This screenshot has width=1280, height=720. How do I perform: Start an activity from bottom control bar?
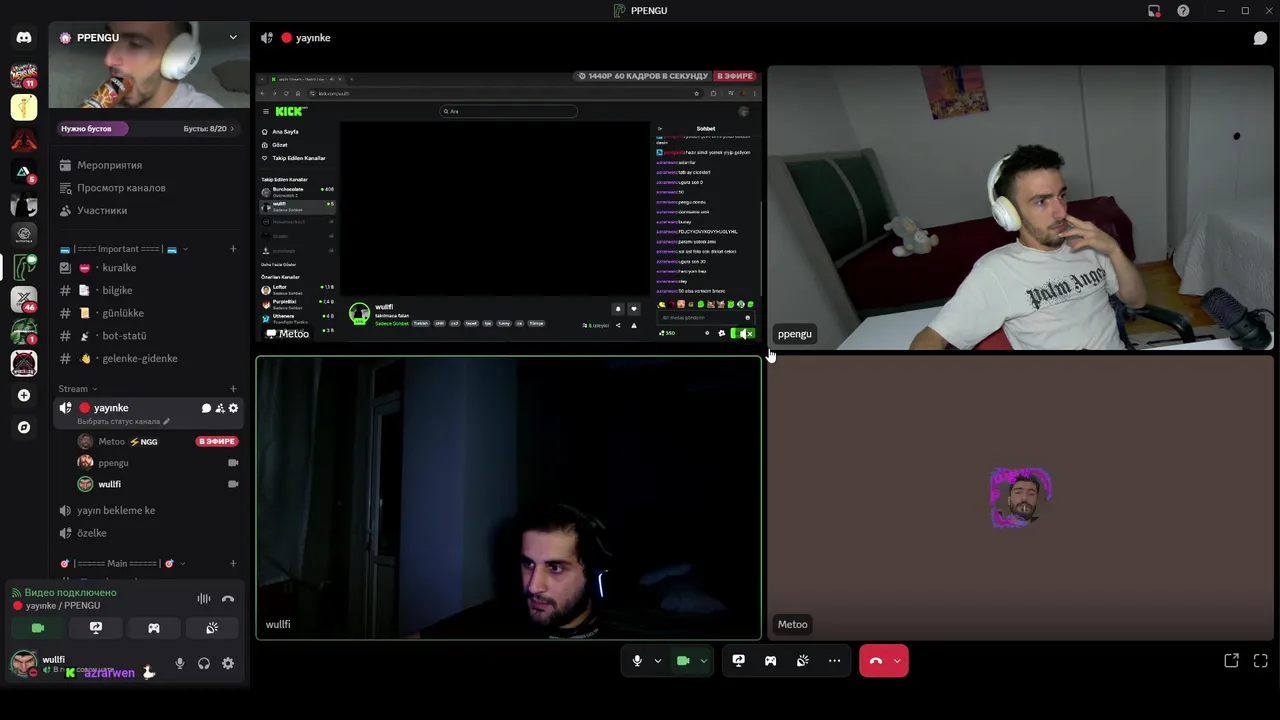(x=770, y=661)
